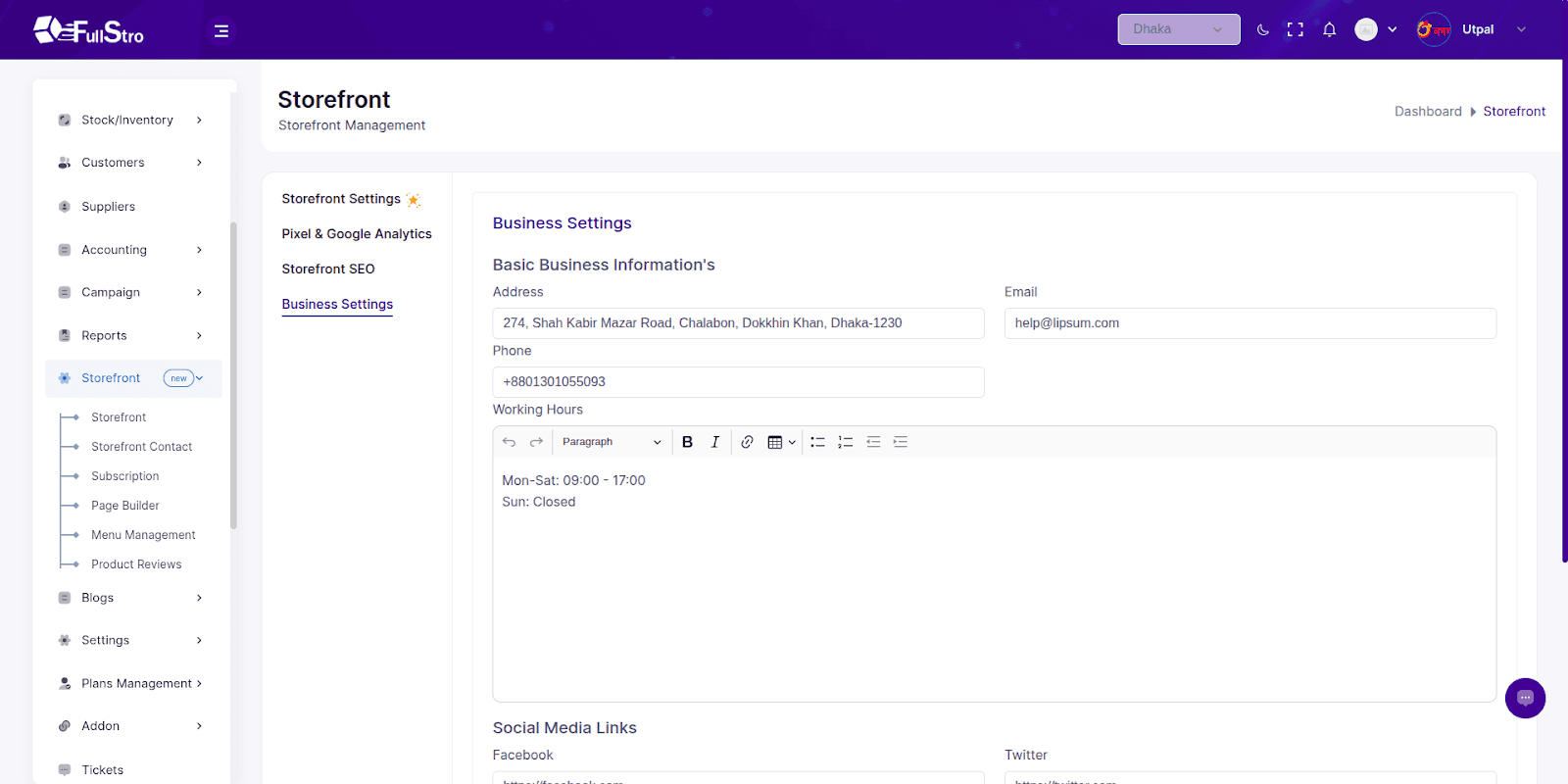Open Storefront submenu item

(x=119, y=417)
